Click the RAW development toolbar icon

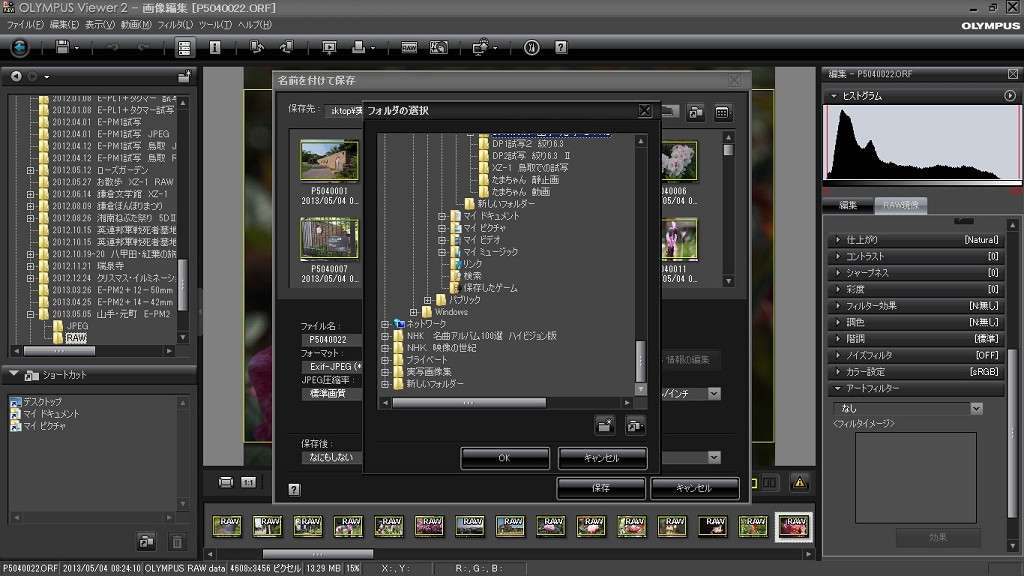coord(409,47)
